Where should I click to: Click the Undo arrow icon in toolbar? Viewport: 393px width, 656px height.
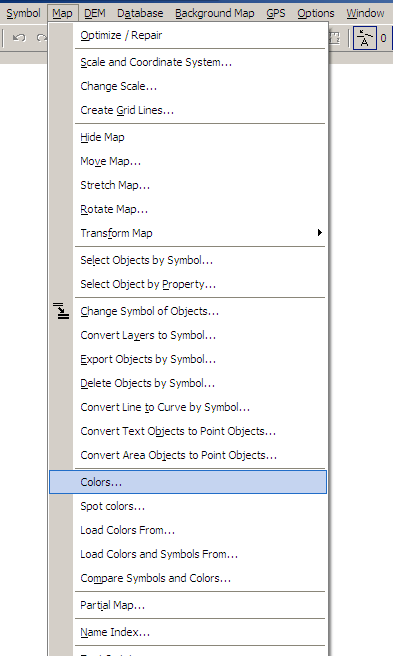click(19, 38)
